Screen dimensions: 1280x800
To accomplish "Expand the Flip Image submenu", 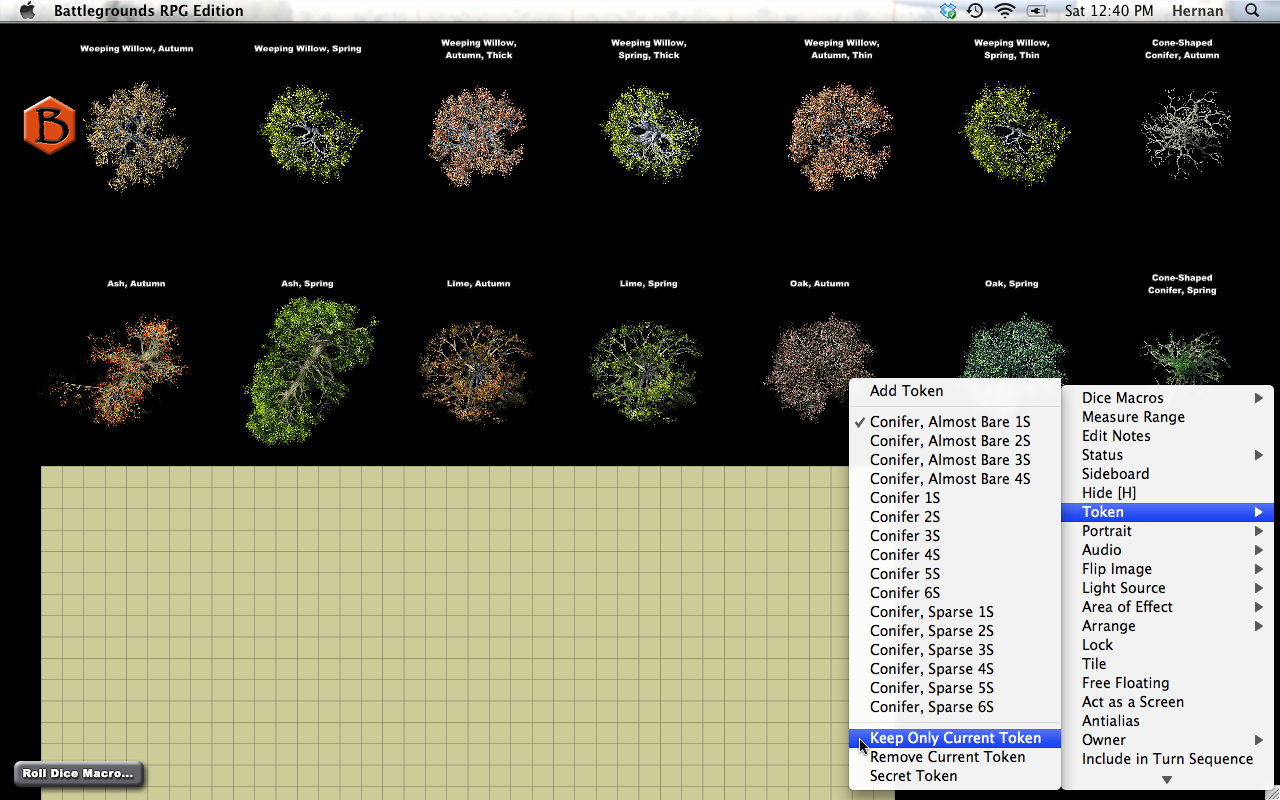I will click(x=1167, y=569).
